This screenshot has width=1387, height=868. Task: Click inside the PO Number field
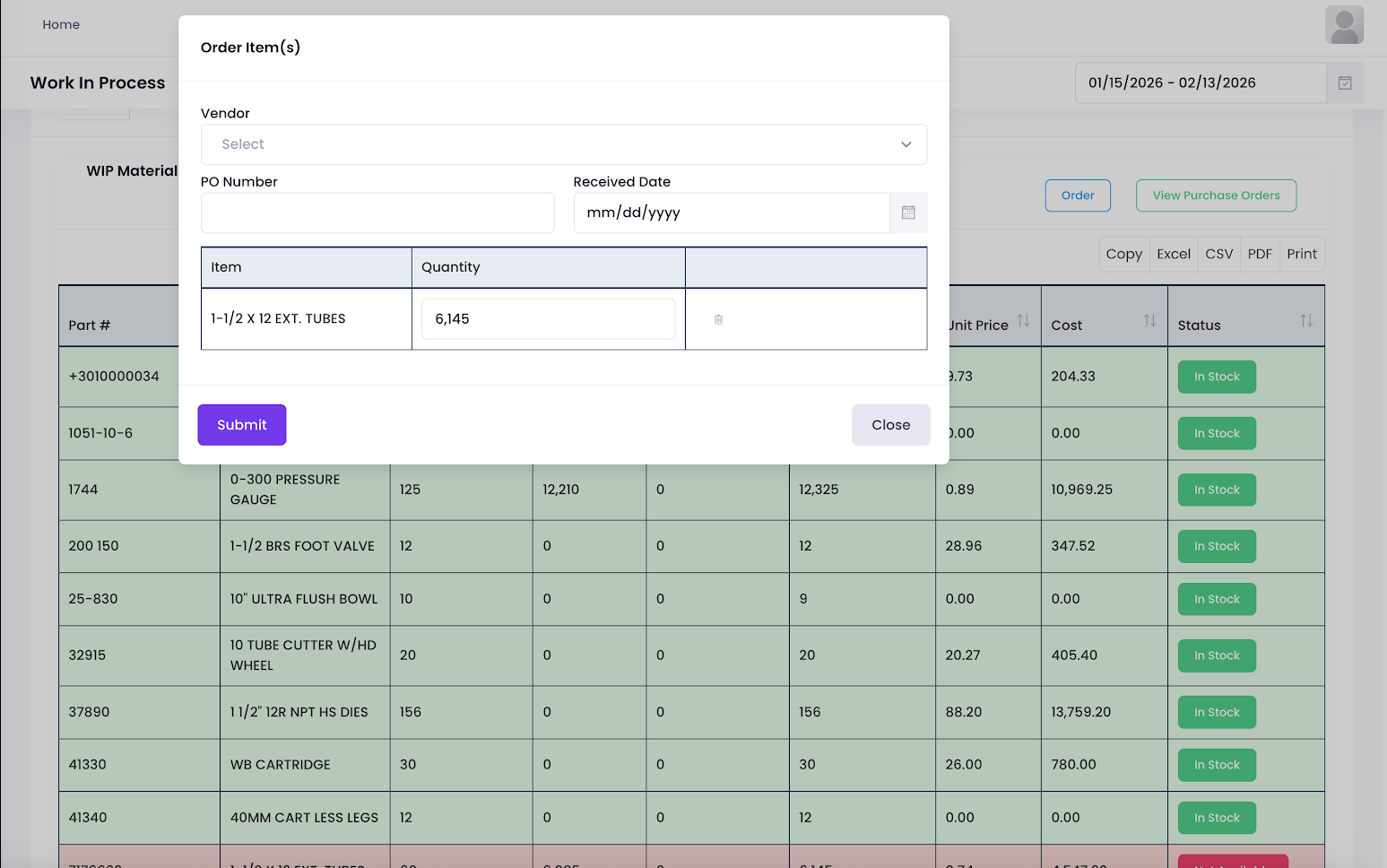pos(377,213)
